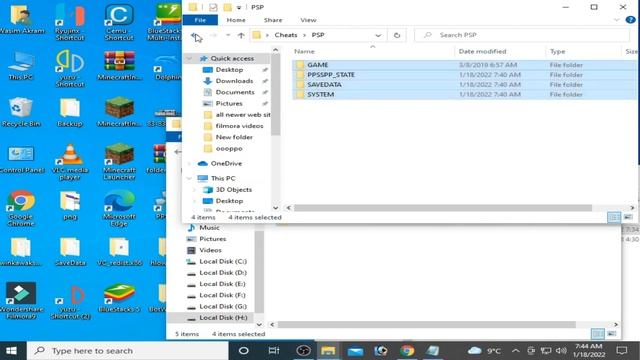Select Wondershare Filmora9 desktop icon

21,300
